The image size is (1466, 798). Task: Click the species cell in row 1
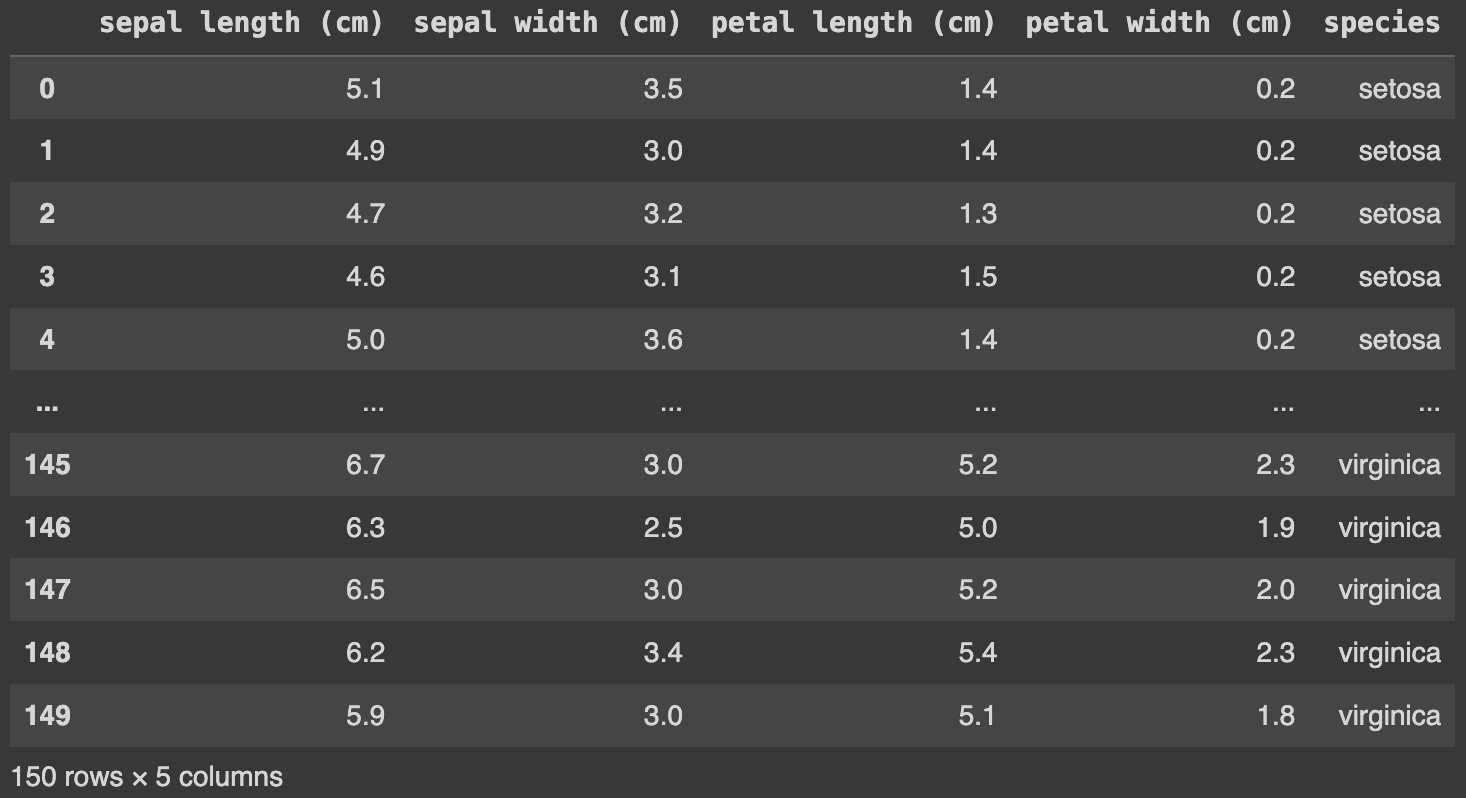point(1399,151)
